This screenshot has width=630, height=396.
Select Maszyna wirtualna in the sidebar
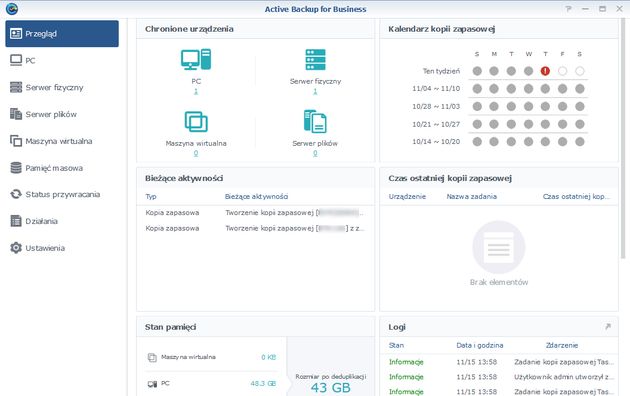click(x=62, y=141)
